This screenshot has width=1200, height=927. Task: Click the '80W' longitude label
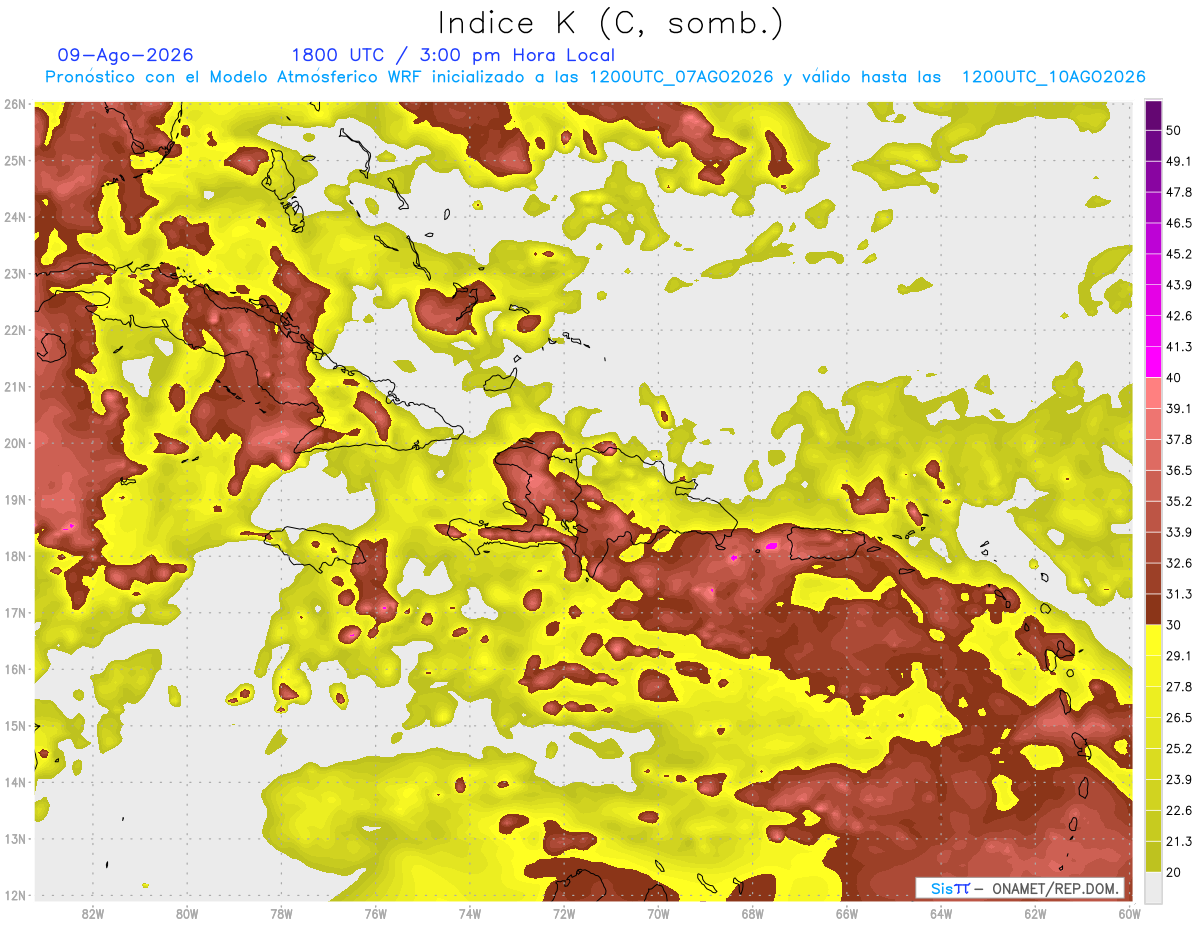tap(186, 914)
